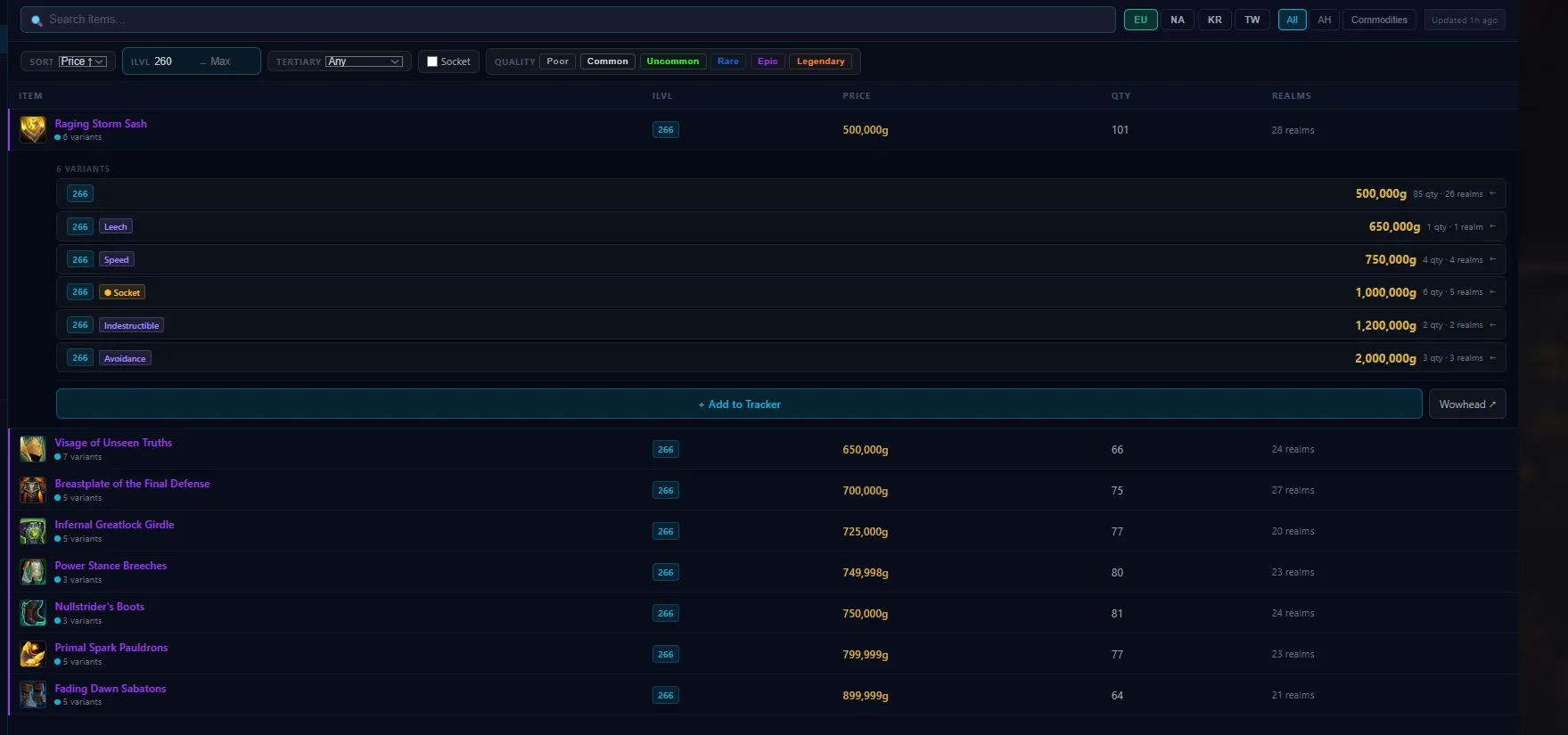Select the EU region tab
The image size is (1568, 735).
pos(1141,20)
